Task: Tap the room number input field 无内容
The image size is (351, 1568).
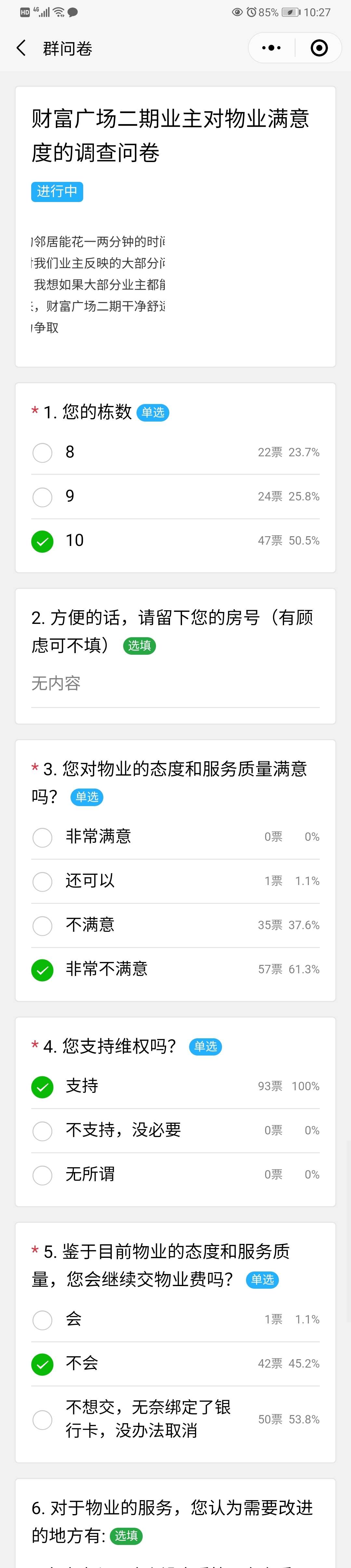Action: pyautogui.click(x=175, y=684)
